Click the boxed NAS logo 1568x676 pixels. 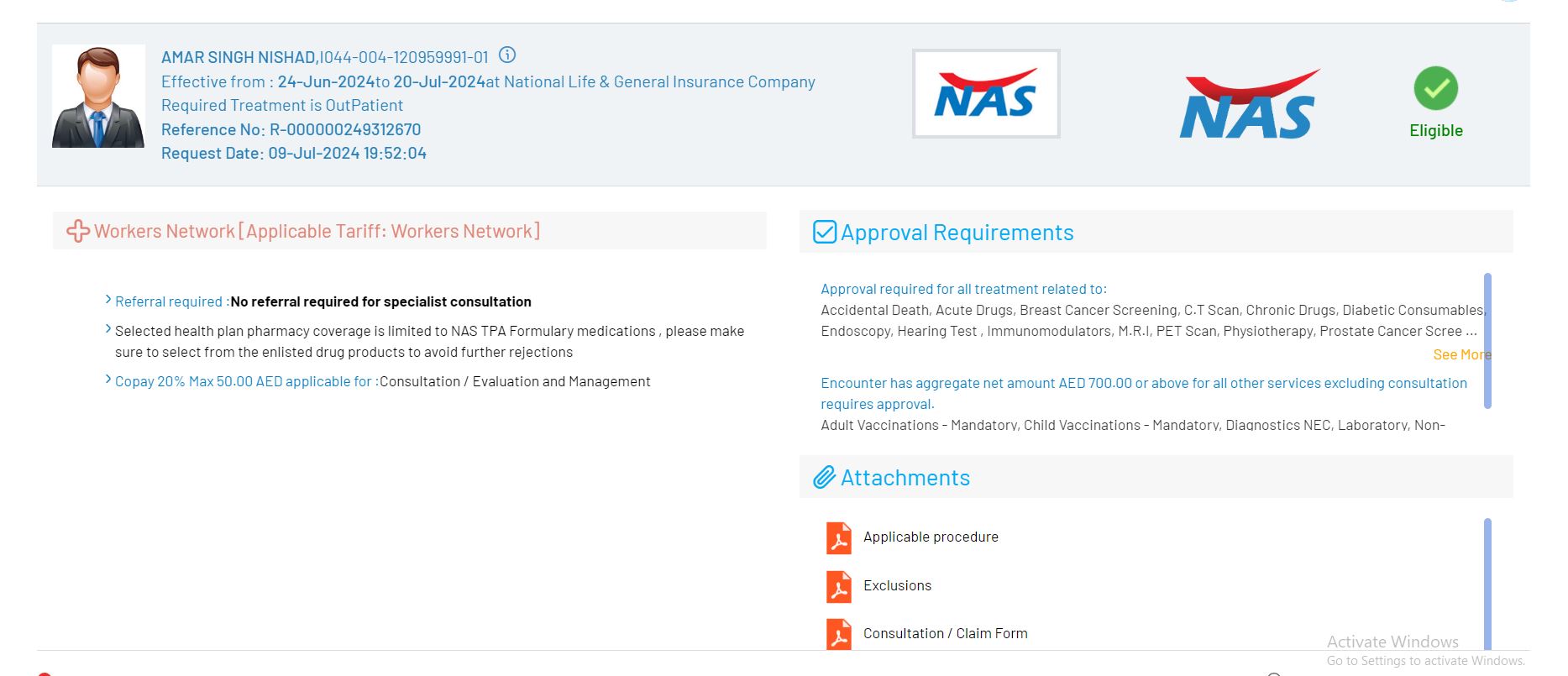(986, 94)
